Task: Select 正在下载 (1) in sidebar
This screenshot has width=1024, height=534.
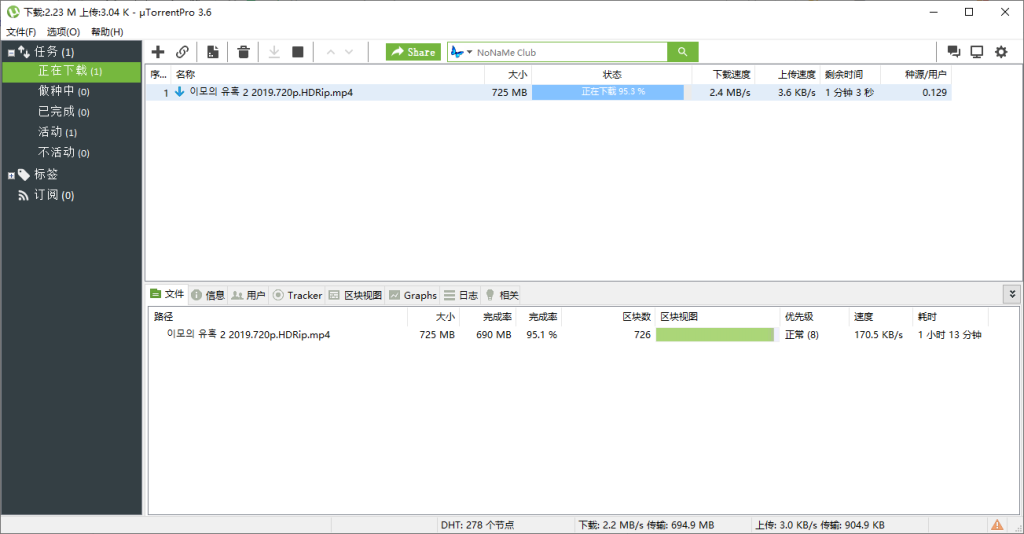Action: coord(71,71)
